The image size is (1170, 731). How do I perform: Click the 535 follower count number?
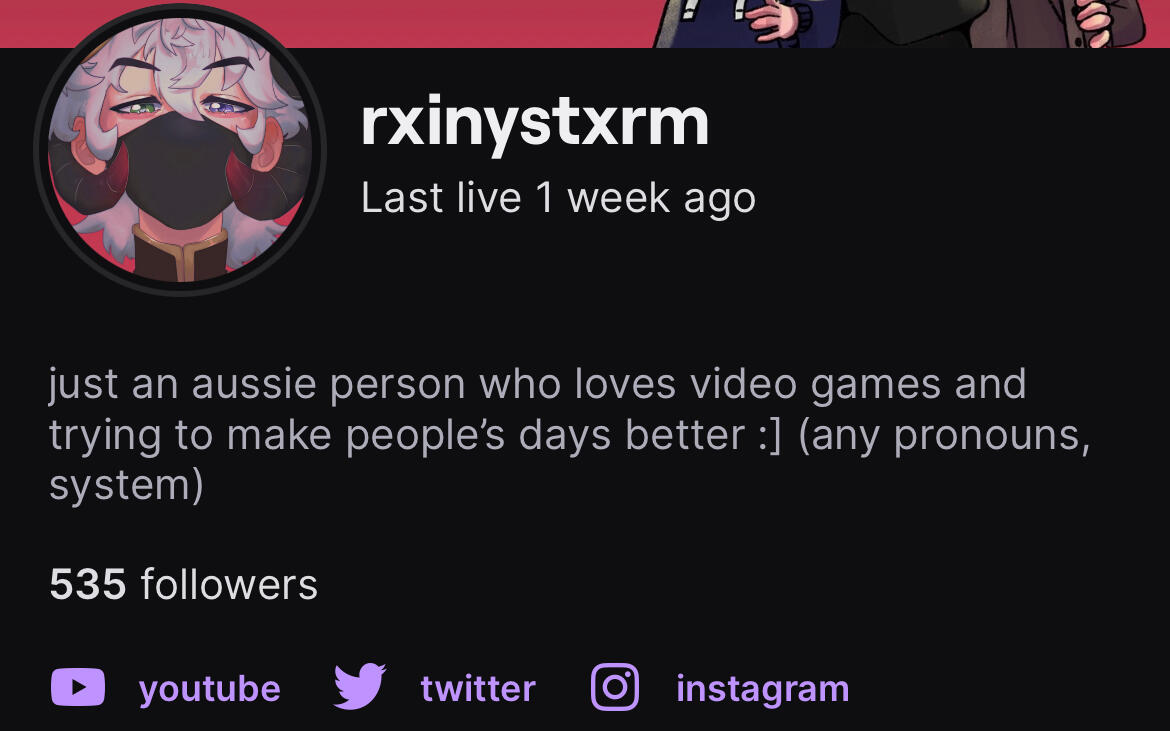(88, 584)
